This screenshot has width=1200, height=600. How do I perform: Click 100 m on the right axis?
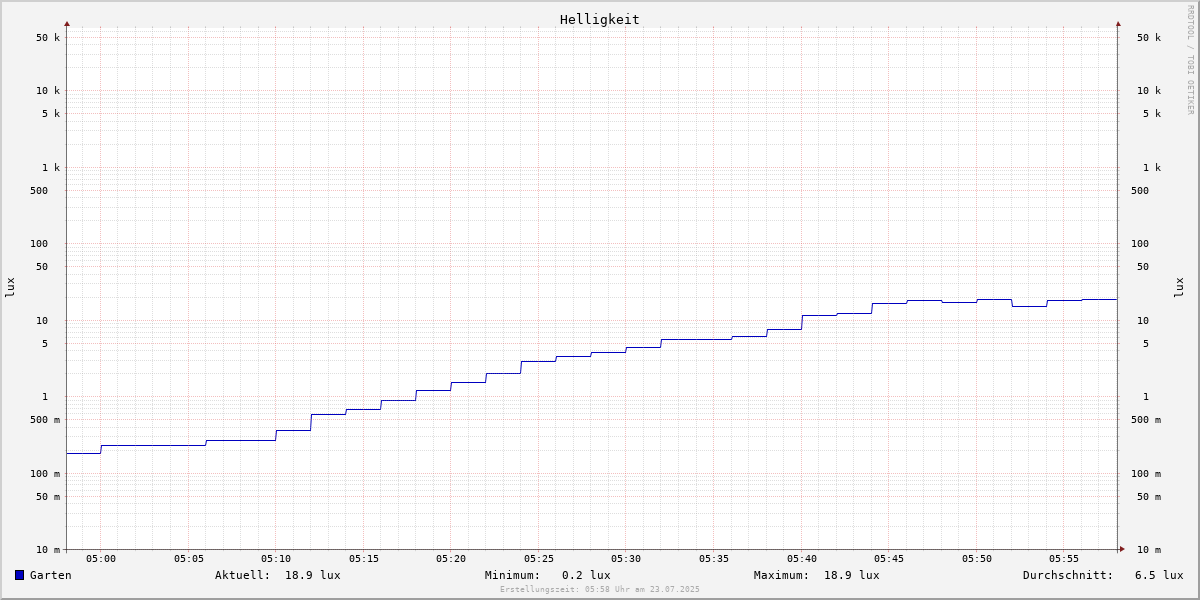coord(1146,474)
